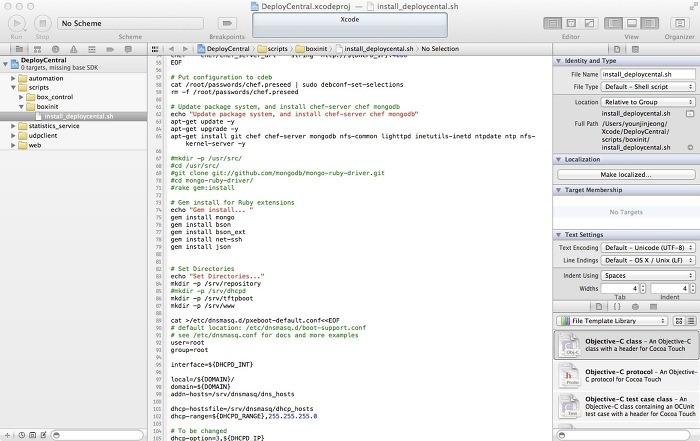Show the Media library
This screenshot has height=441, width=700.
point(654,307)
